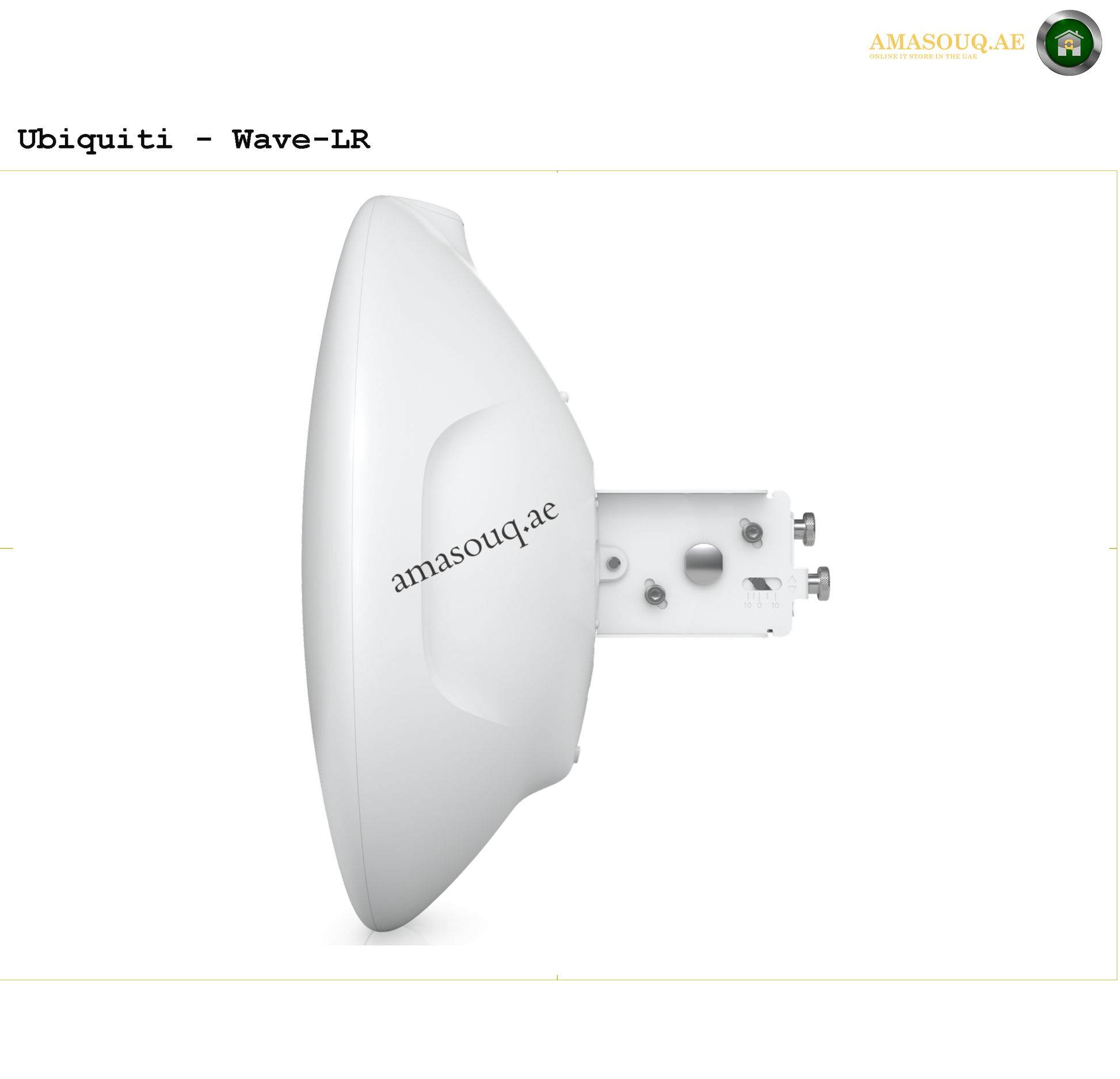Click the raised rear housing of the dish
The height and width of the screenshot is (1079, 1120).
(x=506, y=564)
